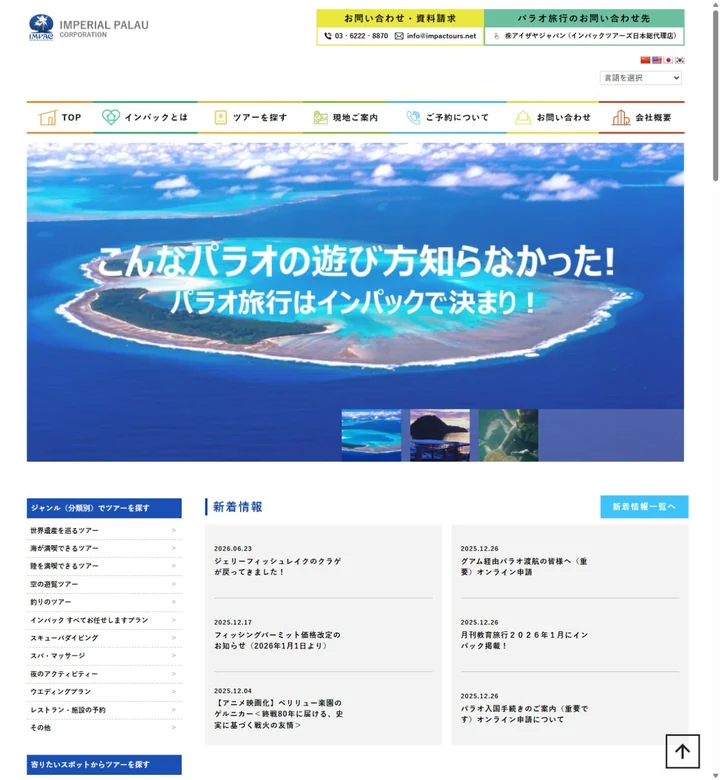Open スキューバダイビング category

point(104,638)
